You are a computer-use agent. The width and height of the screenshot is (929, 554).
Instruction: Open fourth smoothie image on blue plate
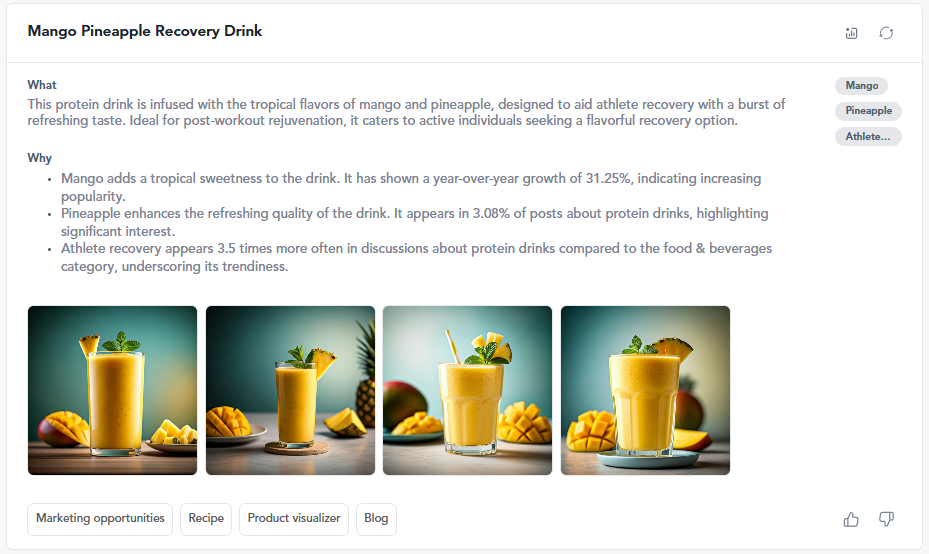[645, 390]
